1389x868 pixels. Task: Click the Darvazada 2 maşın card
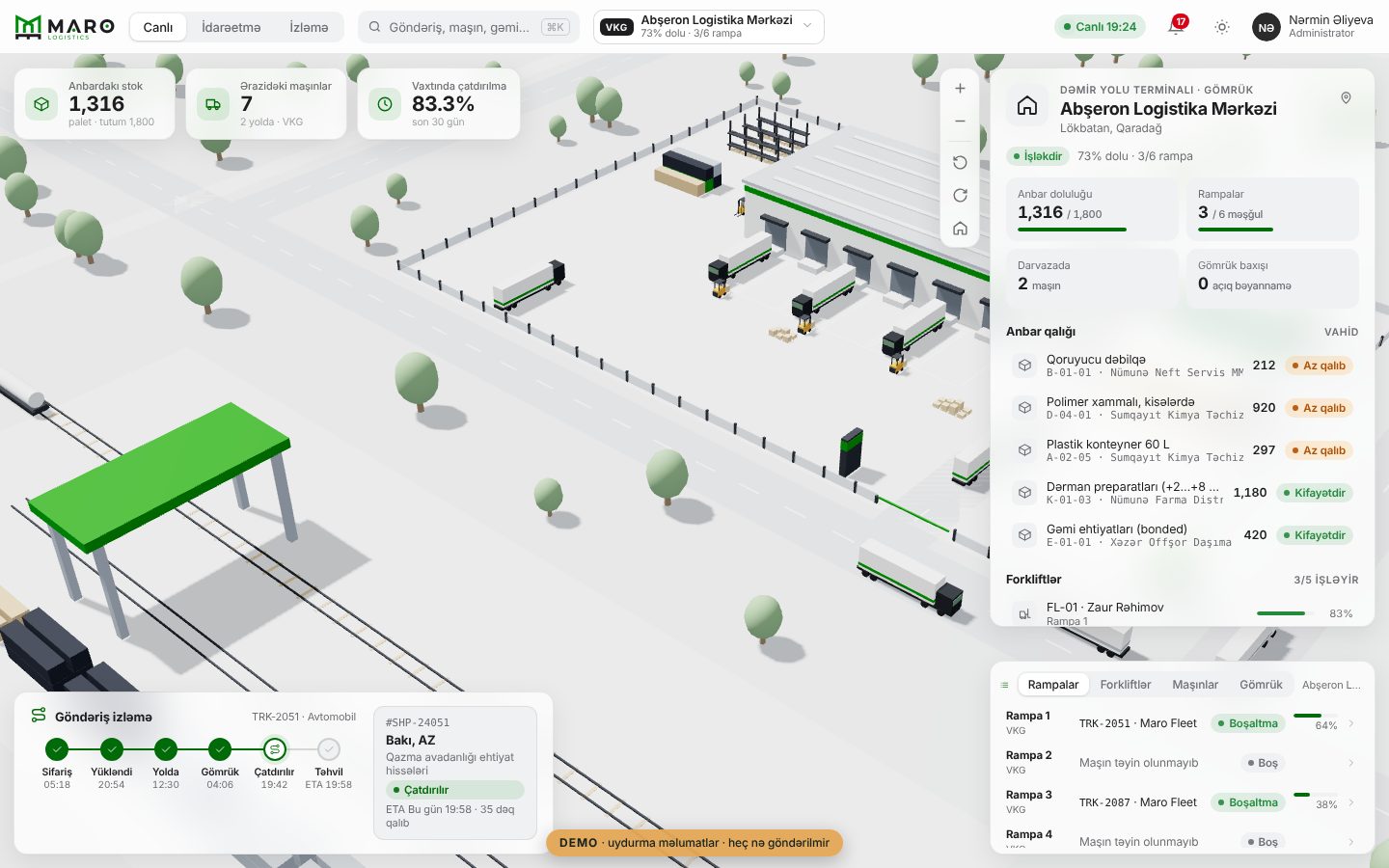1092,279
